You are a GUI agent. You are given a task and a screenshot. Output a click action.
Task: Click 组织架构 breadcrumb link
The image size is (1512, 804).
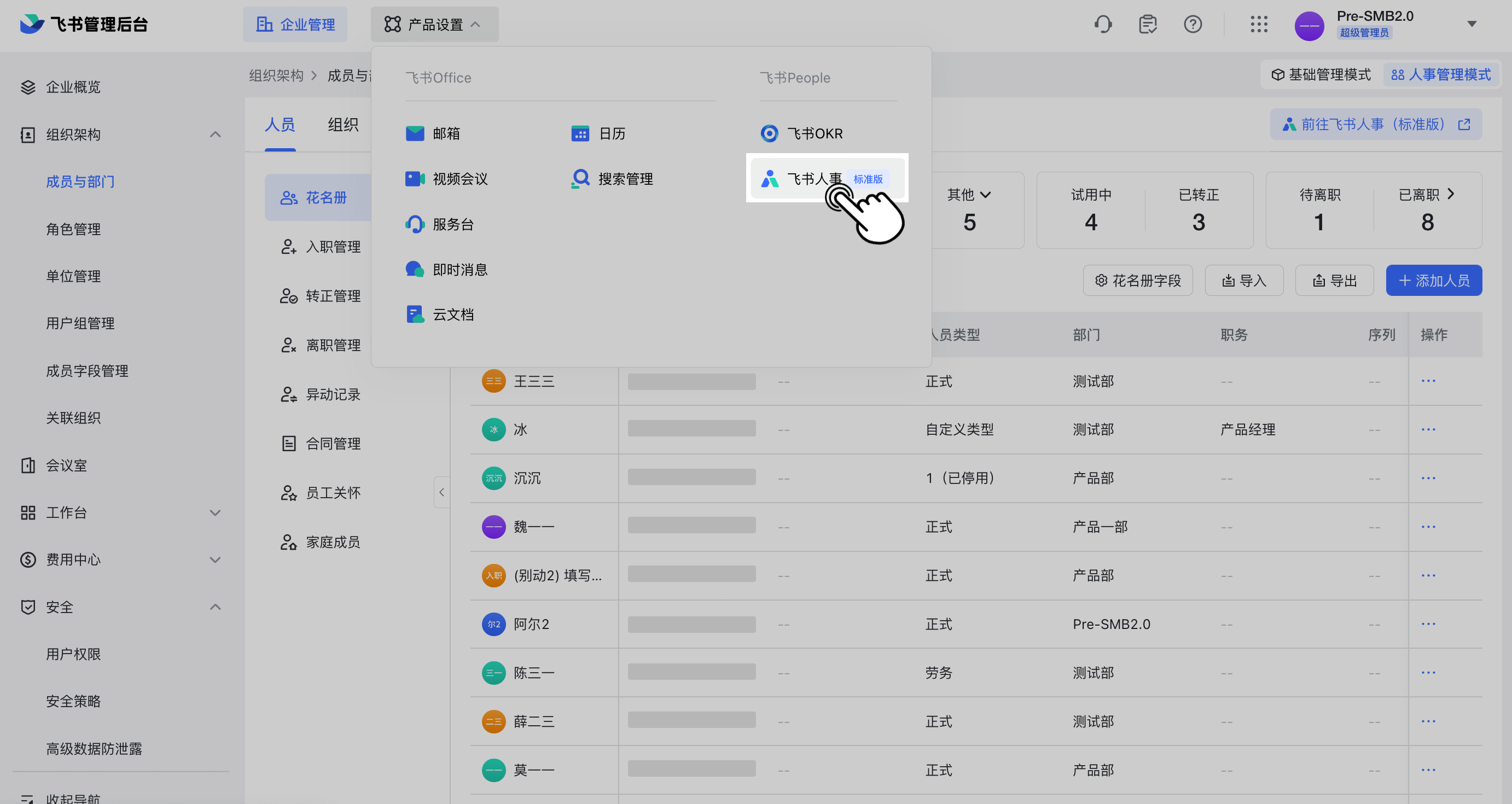coord(276,75)
